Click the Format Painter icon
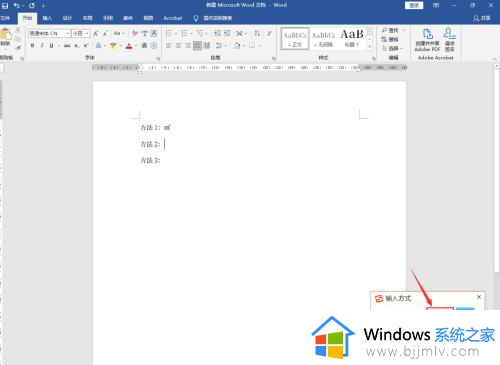 pos(18,49)
